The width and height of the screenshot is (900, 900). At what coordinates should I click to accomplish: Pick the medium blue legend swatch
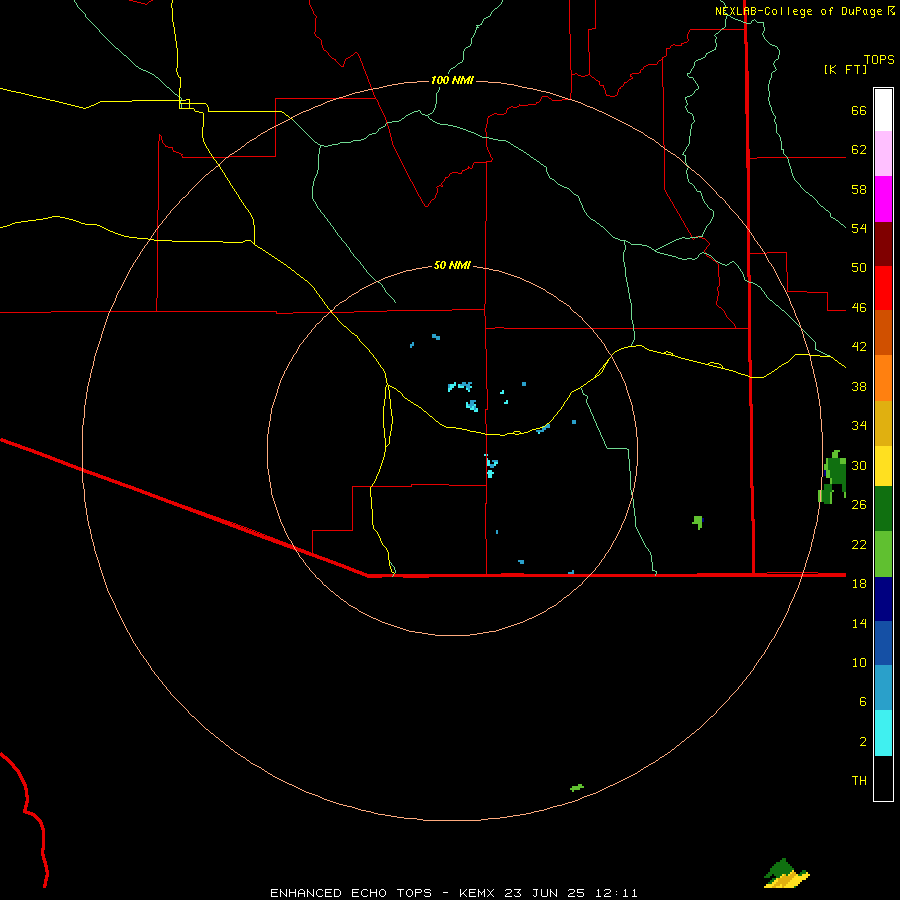[x=883, y=643]
